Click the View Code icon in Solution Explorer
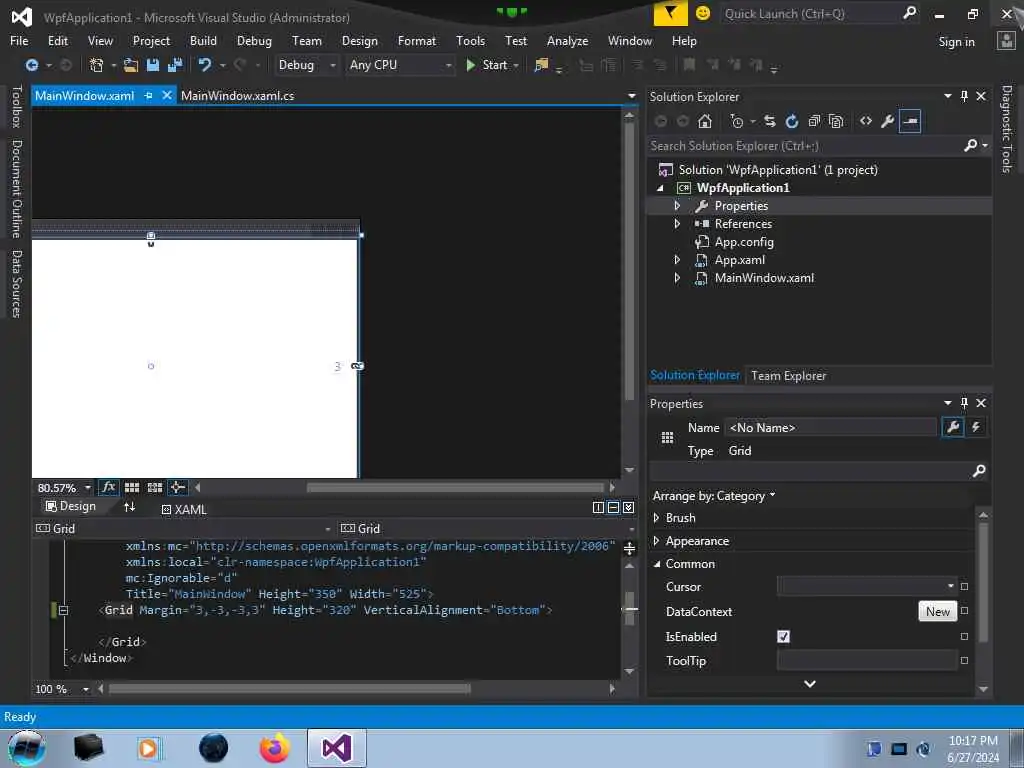Viewport: 1024px width, 768px height. pos(866,121)
